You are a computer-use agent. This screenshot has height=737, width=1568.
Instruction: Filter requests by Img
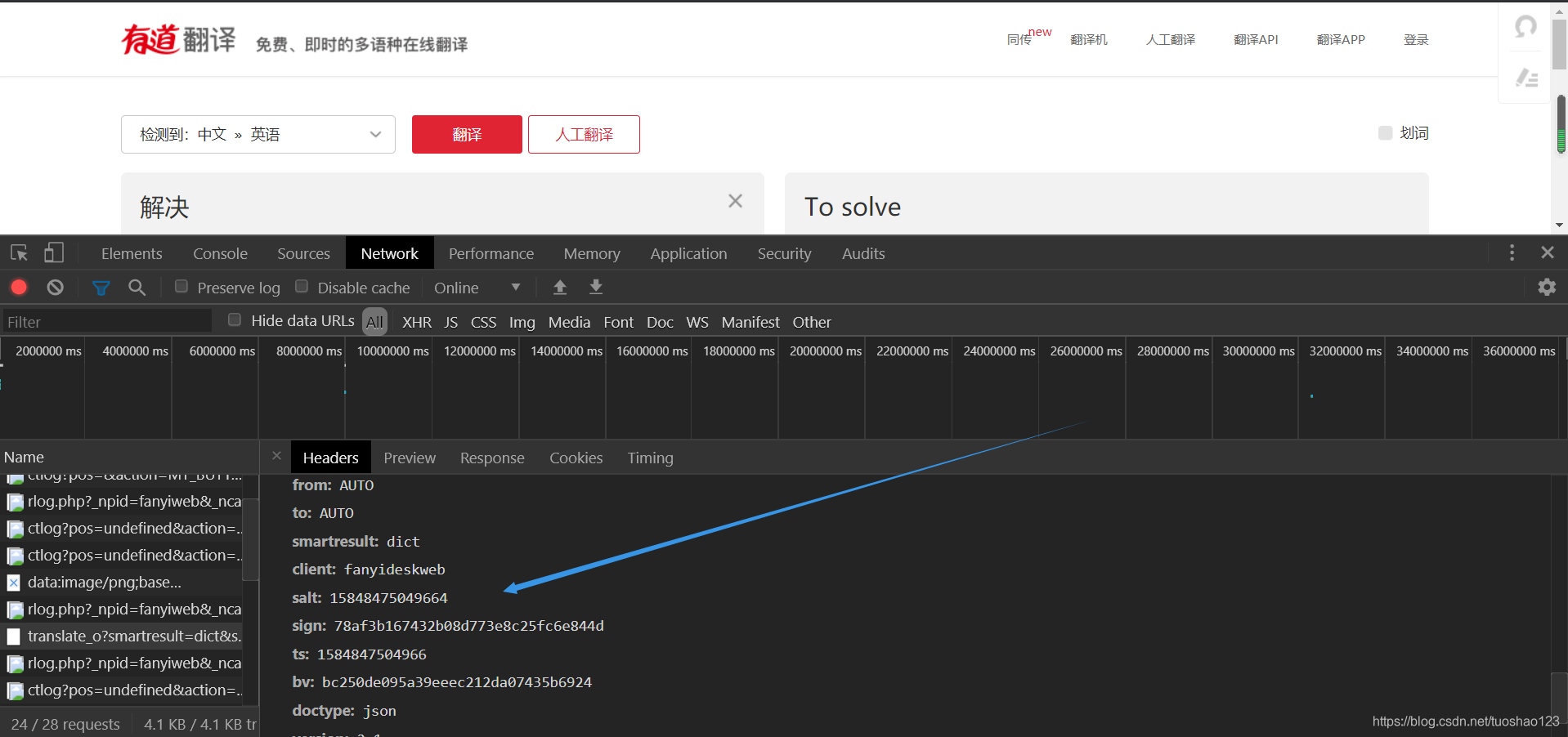pyautogui.click(x=522, y=322)
